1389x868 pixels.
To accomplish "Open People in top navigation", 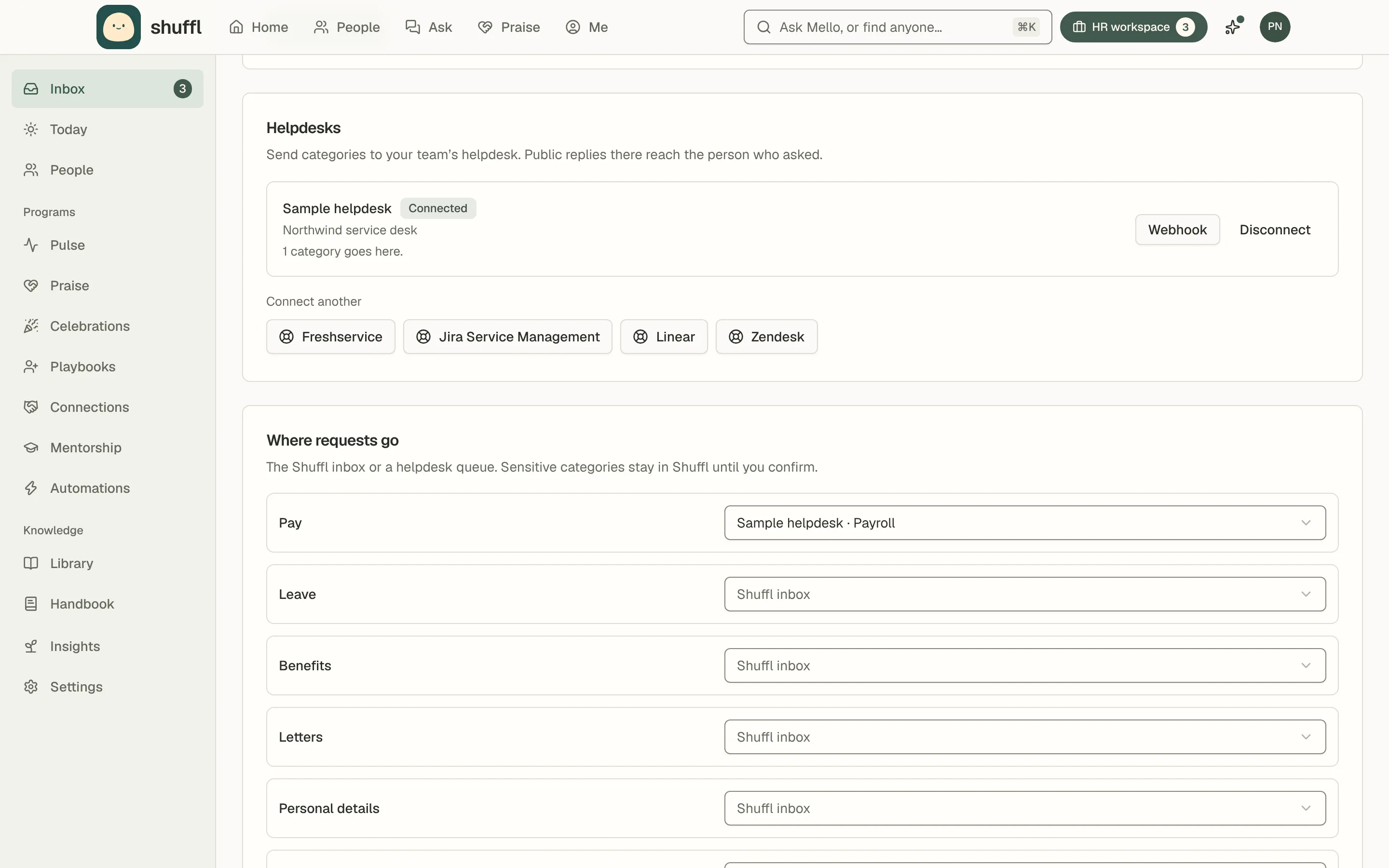I will (347, 27).
